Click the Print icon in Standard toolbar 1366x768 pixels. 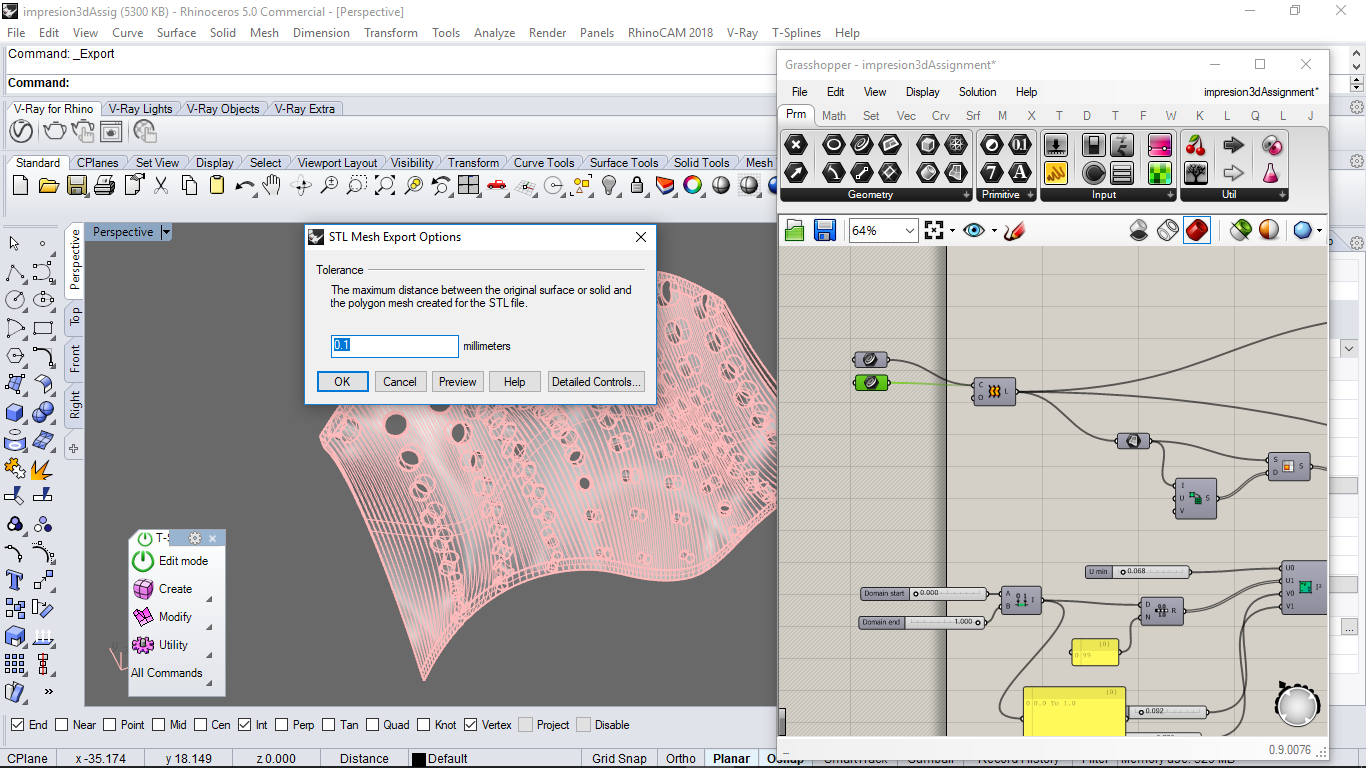105,185
